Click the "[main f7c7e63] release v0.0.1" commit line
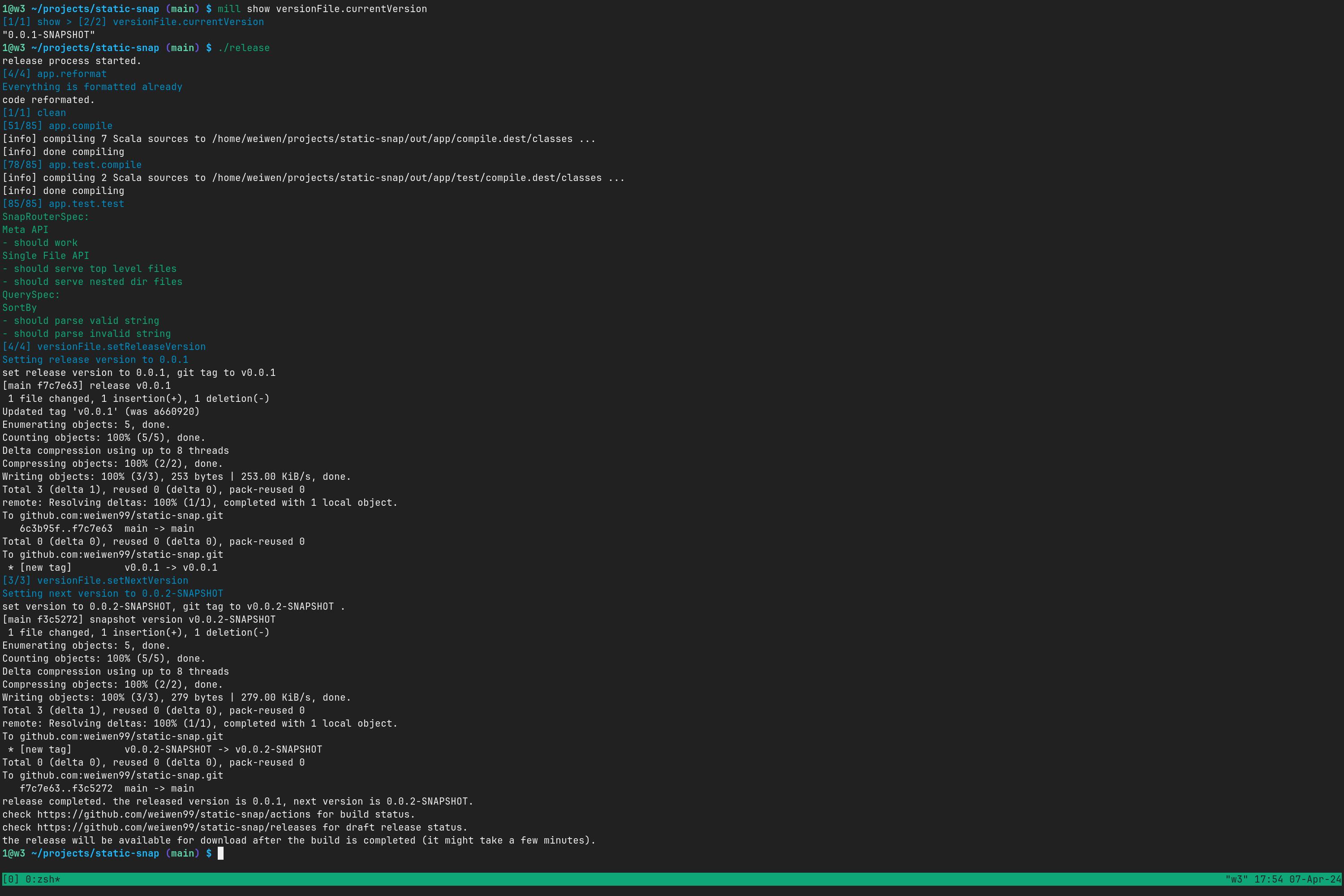Screen dimensions: 1344x896 click(86, 386)
